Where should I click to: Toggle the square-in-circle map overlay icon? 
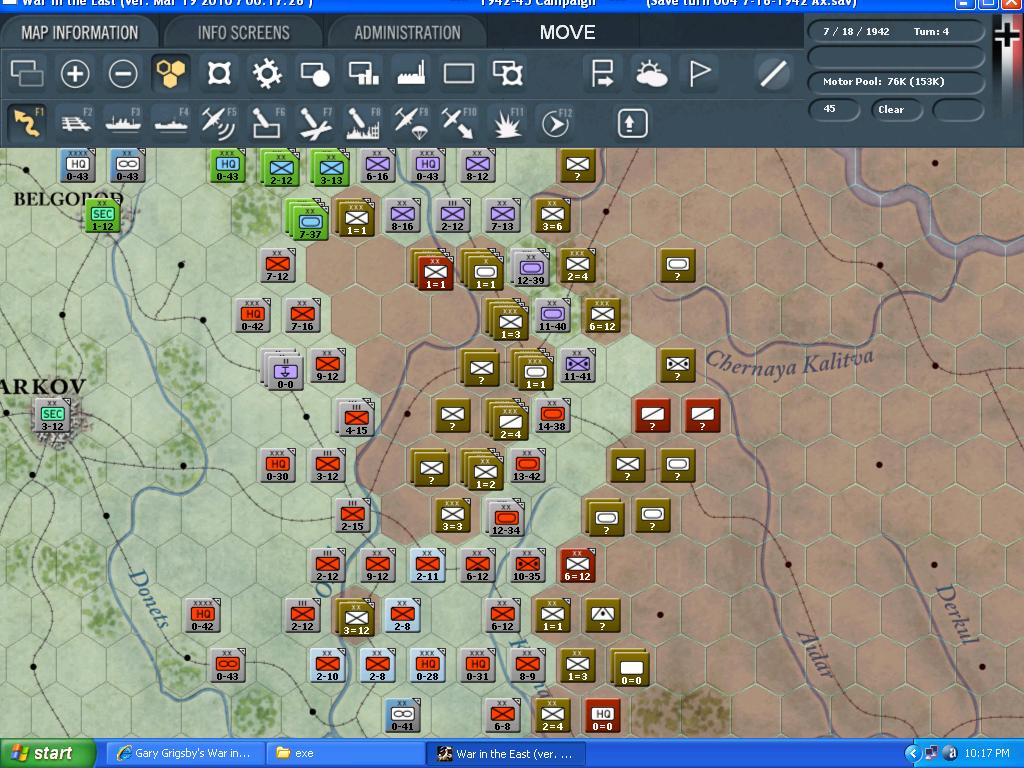point(219,73)
